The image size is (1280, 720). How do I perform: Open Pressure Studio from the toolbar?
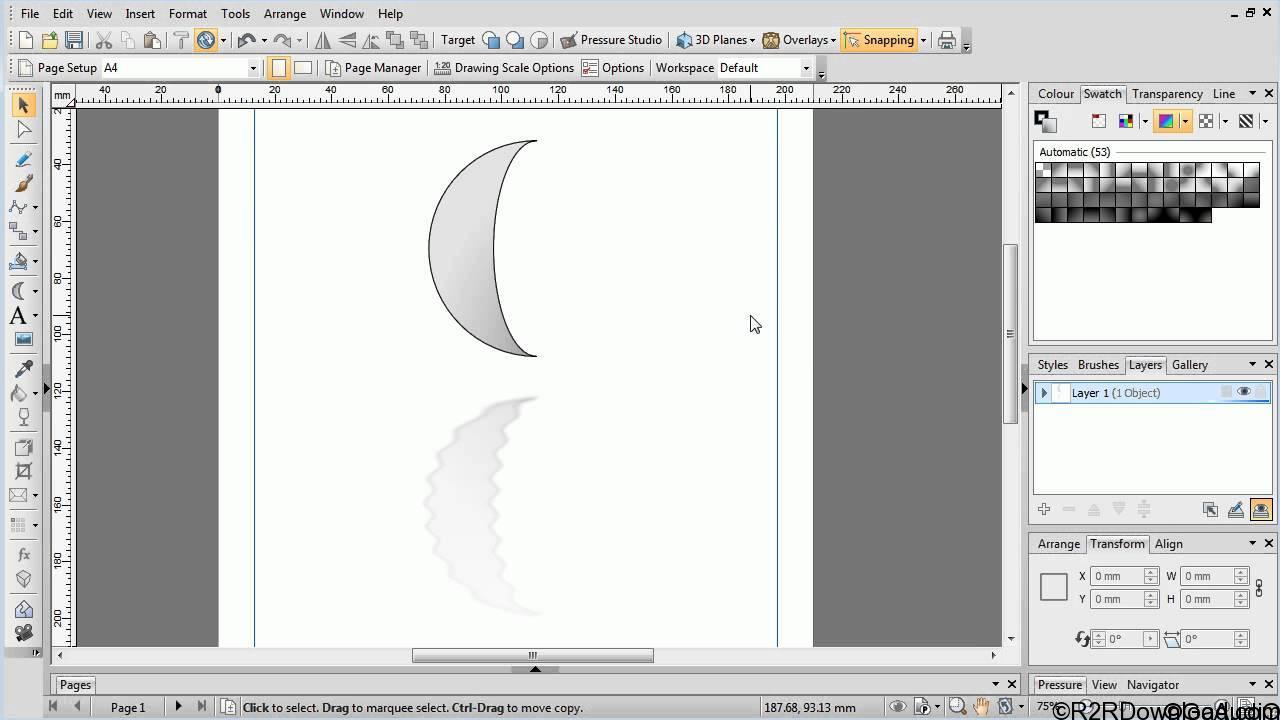pyautogui.click(x=611, y=40)
